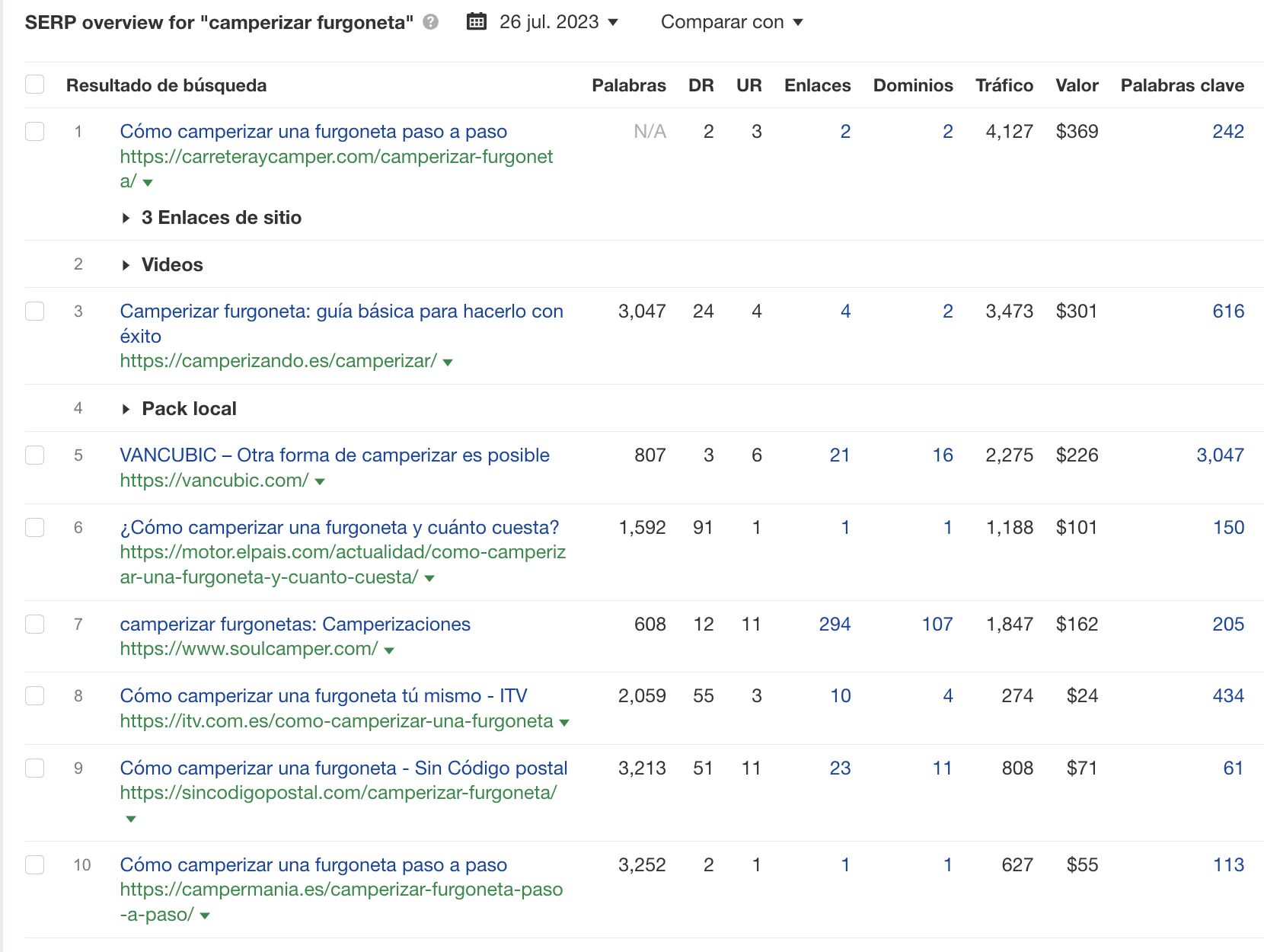Viewport: 1264px width, 952px height.
Task: Toggle the select-all checkbox in the header
Action: 34,85
